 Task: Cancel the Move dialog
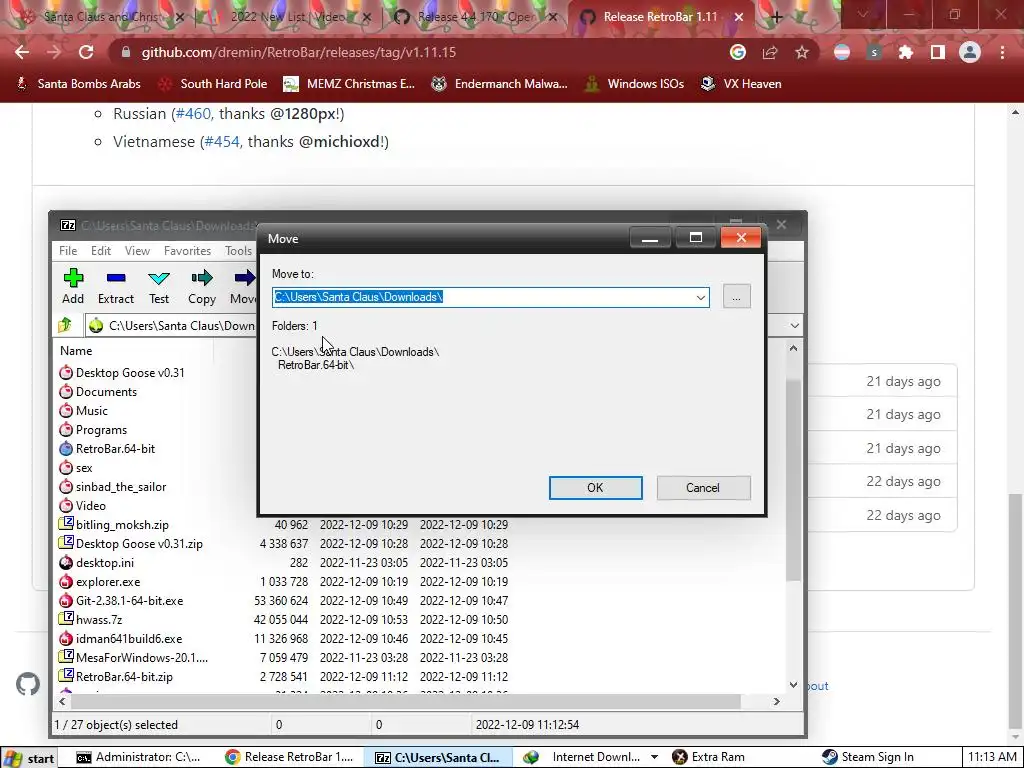[x=703, y=488]
